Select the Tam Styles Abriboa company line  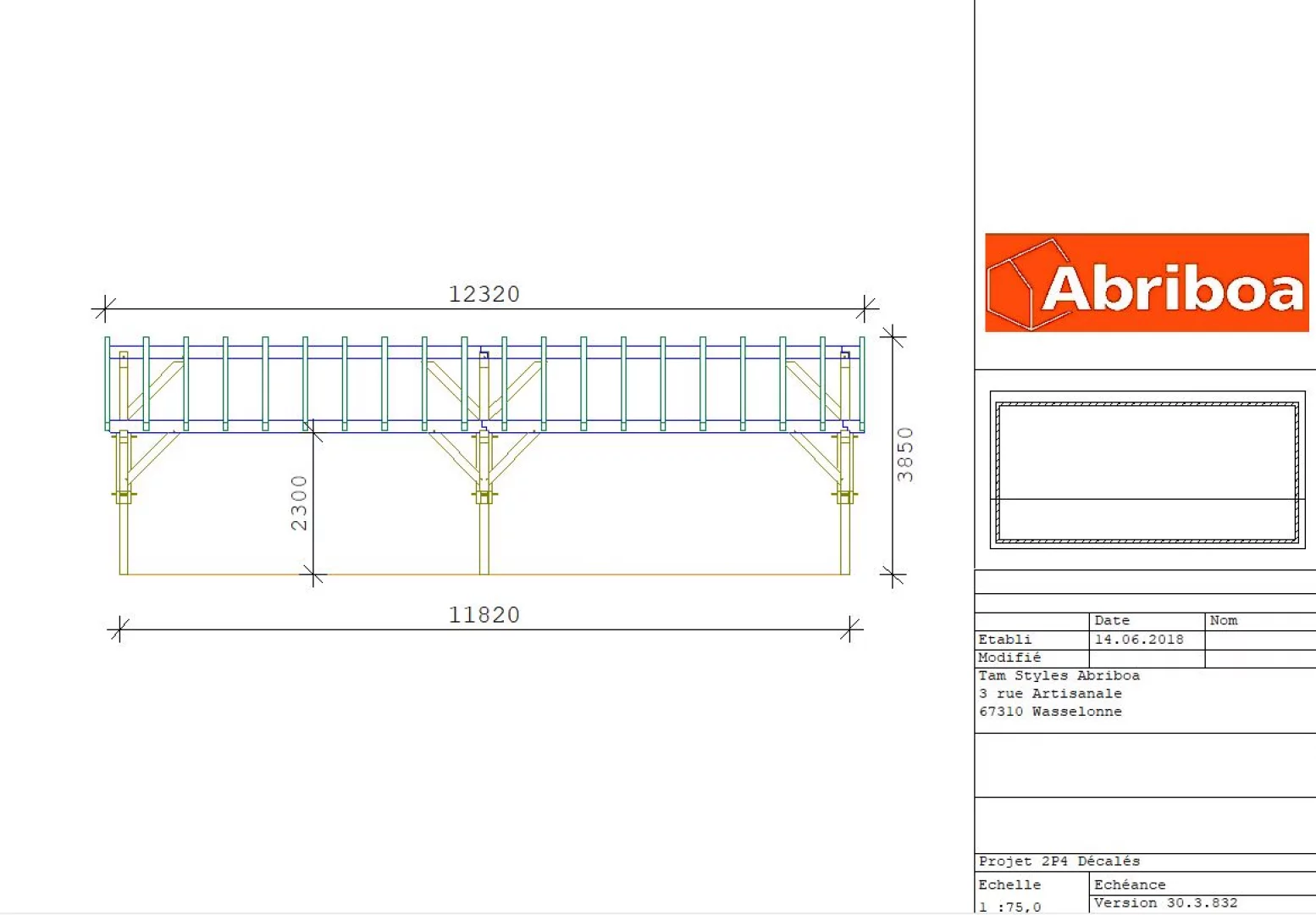1059,675
